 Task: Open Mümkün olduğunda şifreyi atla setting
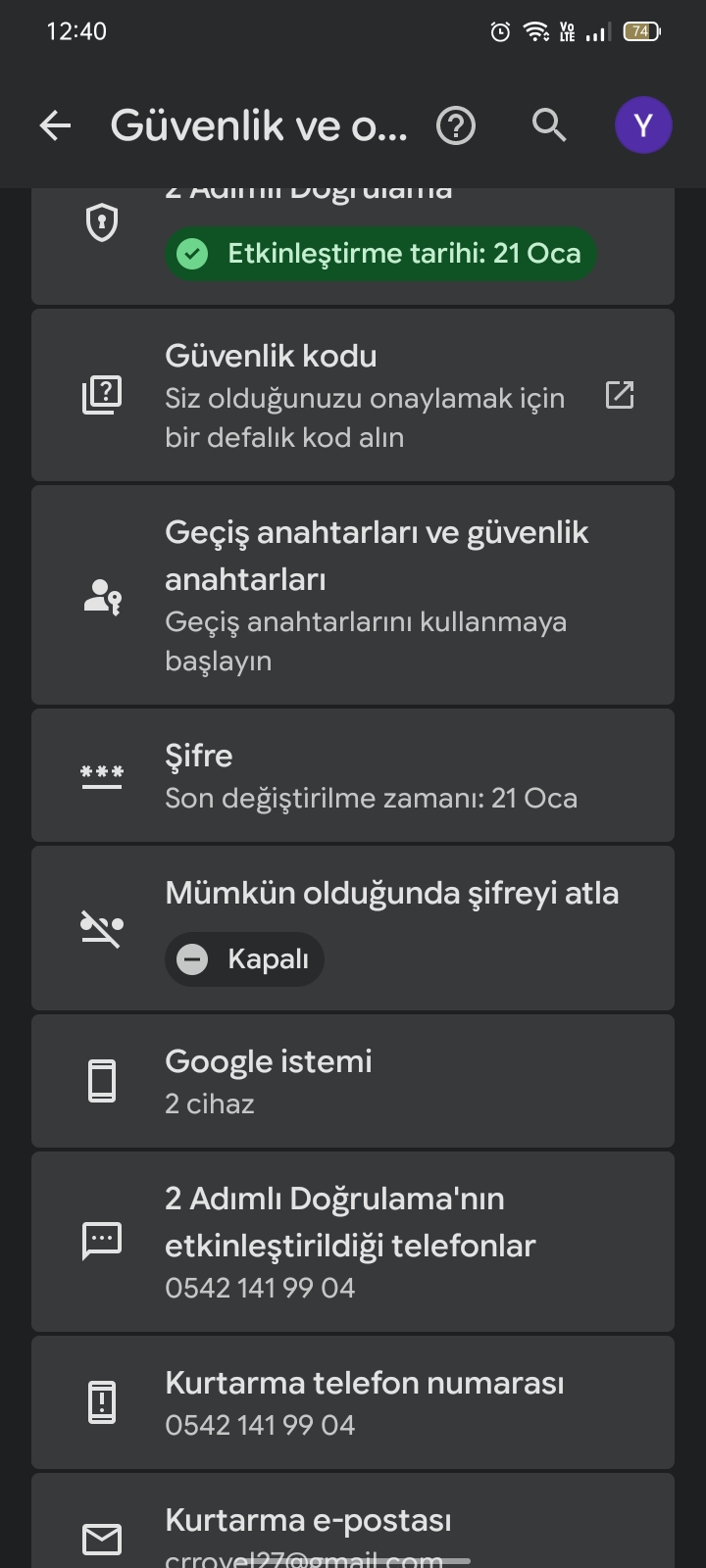[x=353, y=928]
